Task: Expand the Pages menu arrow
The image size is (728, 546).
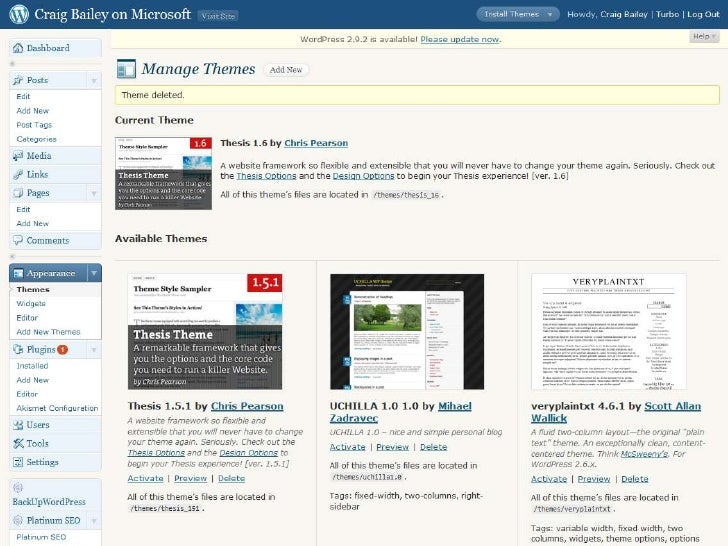Action: tap(94, 193)
